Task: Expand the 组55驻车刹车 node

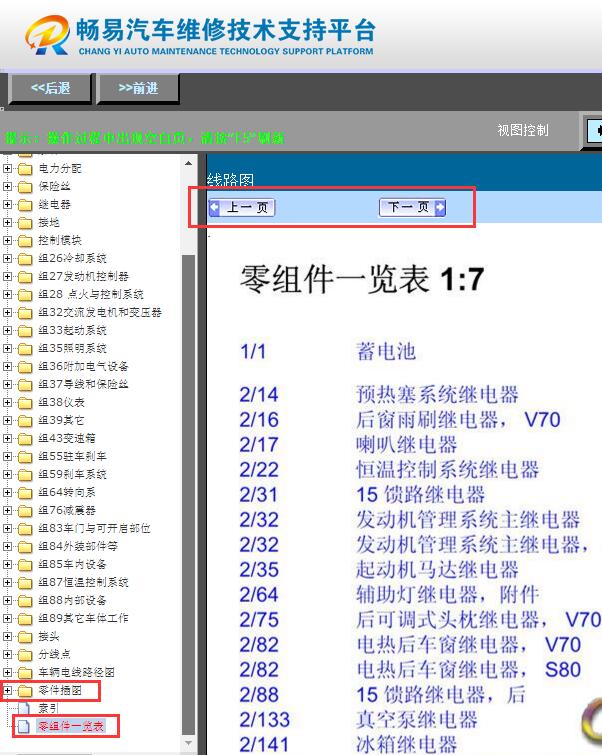Action: tap(7, 456)
